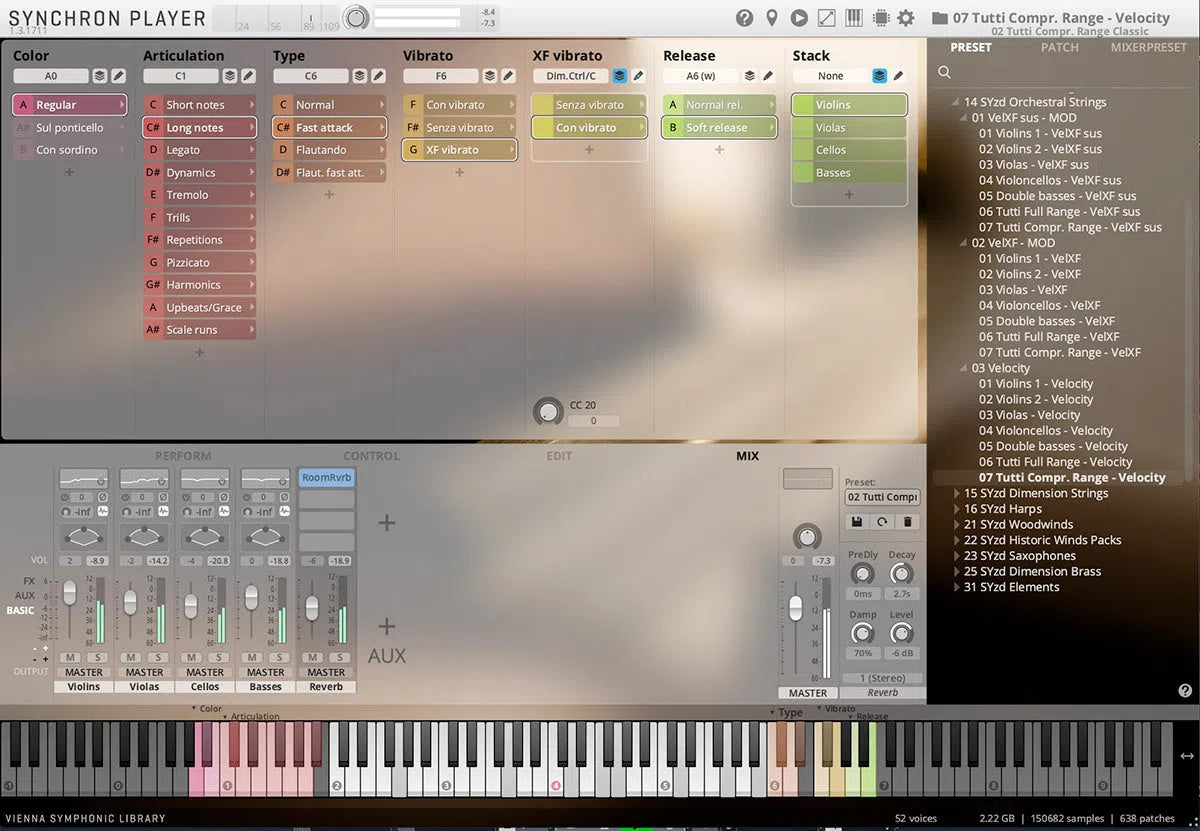
Task: Collapse the 03 Velocity folder
Action: coord(965,368)
